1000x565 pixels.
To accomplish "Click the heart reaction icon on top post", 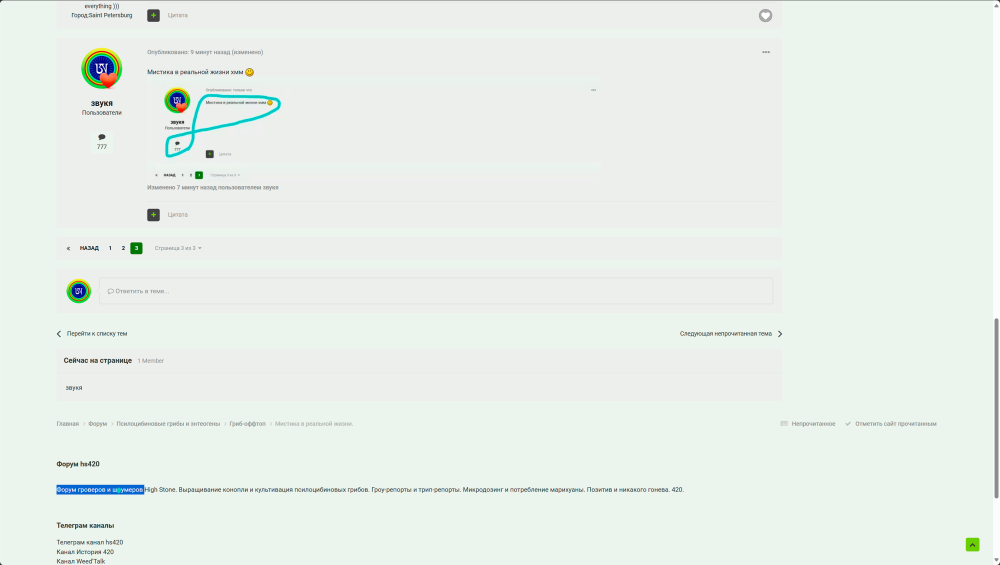I will point(765,16).
